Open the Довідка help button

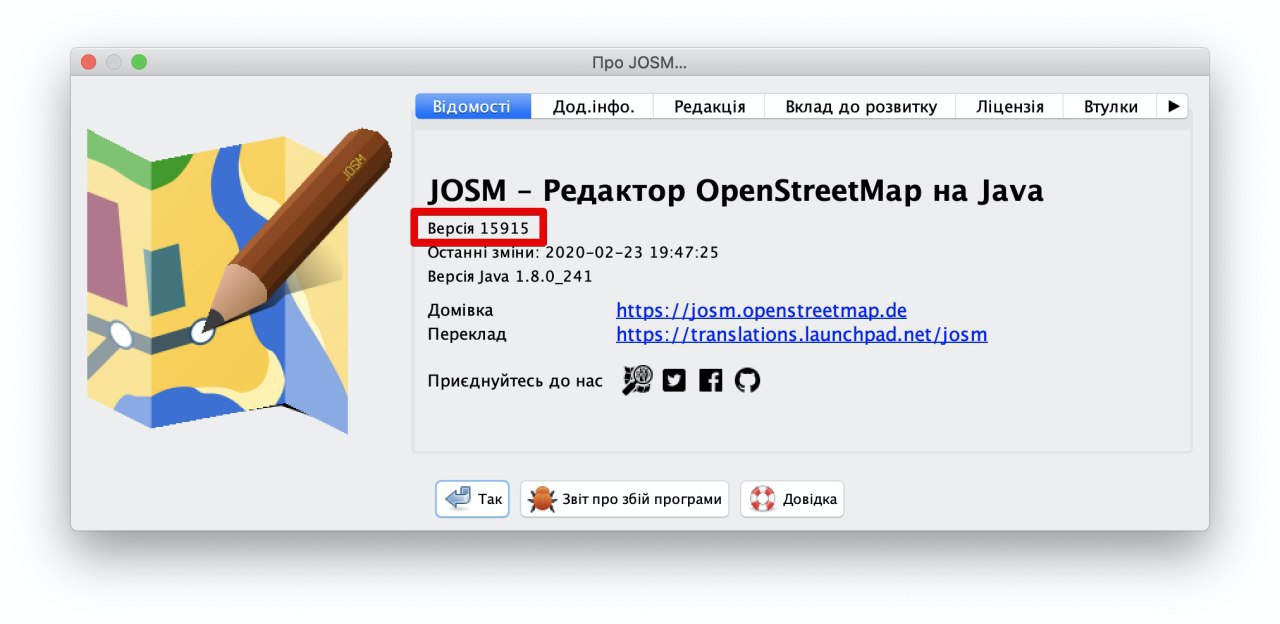pyautogui.click(x=792, y=499)
